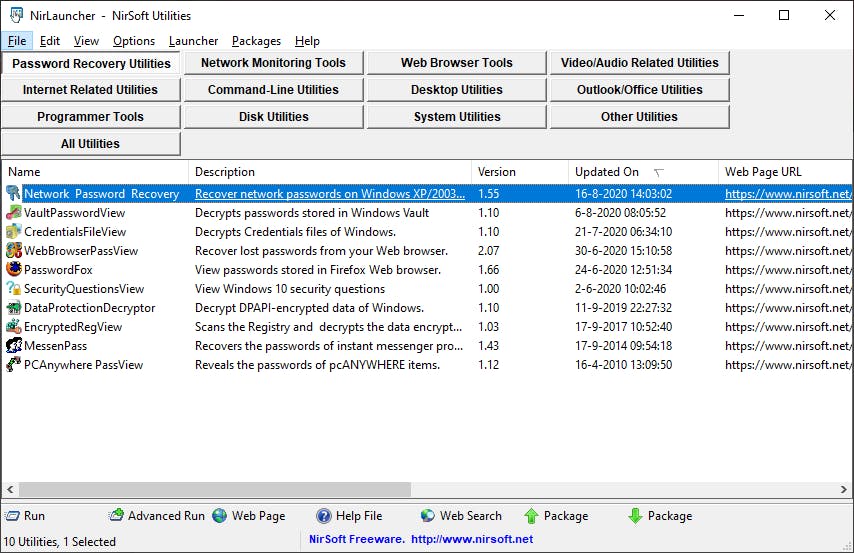
Task: Open the Launcher menu
Action: [193, 41]
